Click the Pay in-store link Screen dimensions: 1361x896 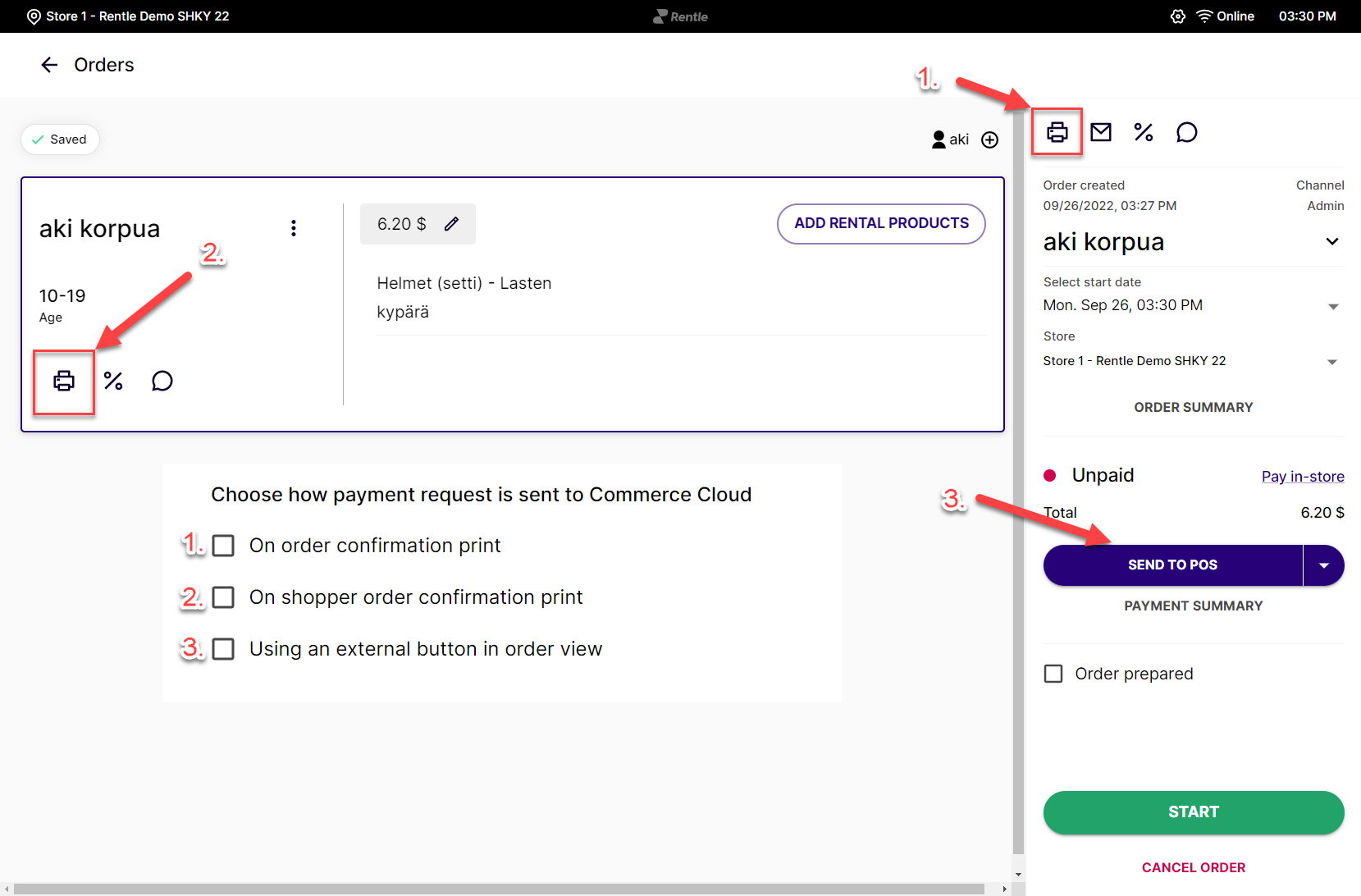click(1302, 477)
